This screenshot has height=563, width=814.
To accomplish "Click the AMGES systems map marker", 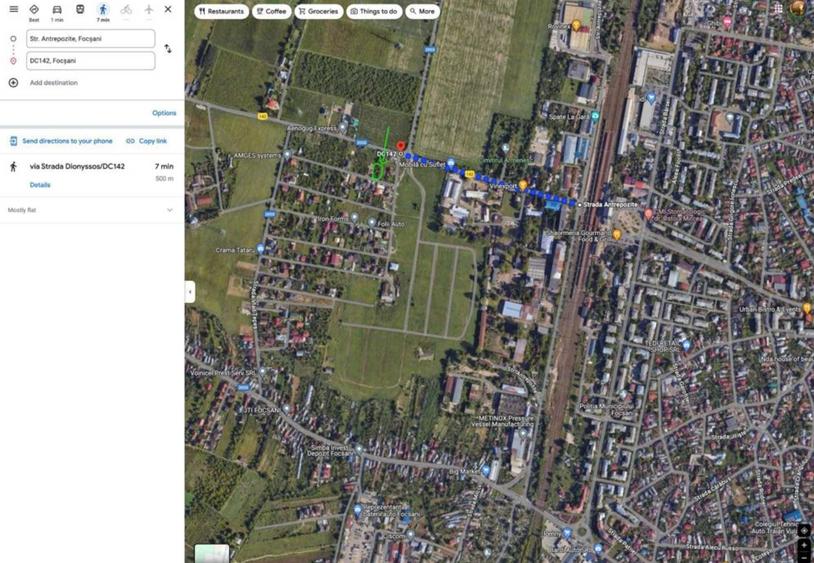I will [287, 155].
